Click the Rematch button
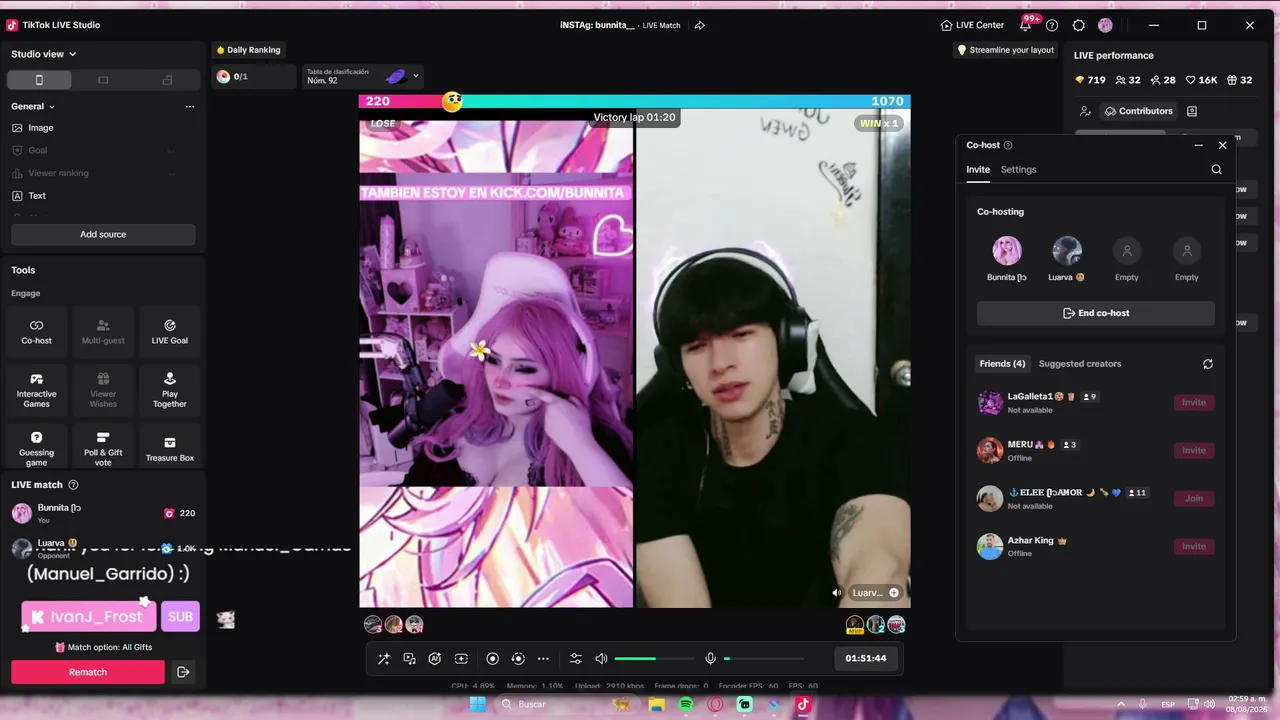Screen dimensions: 1280x720 tap(88, 672)
